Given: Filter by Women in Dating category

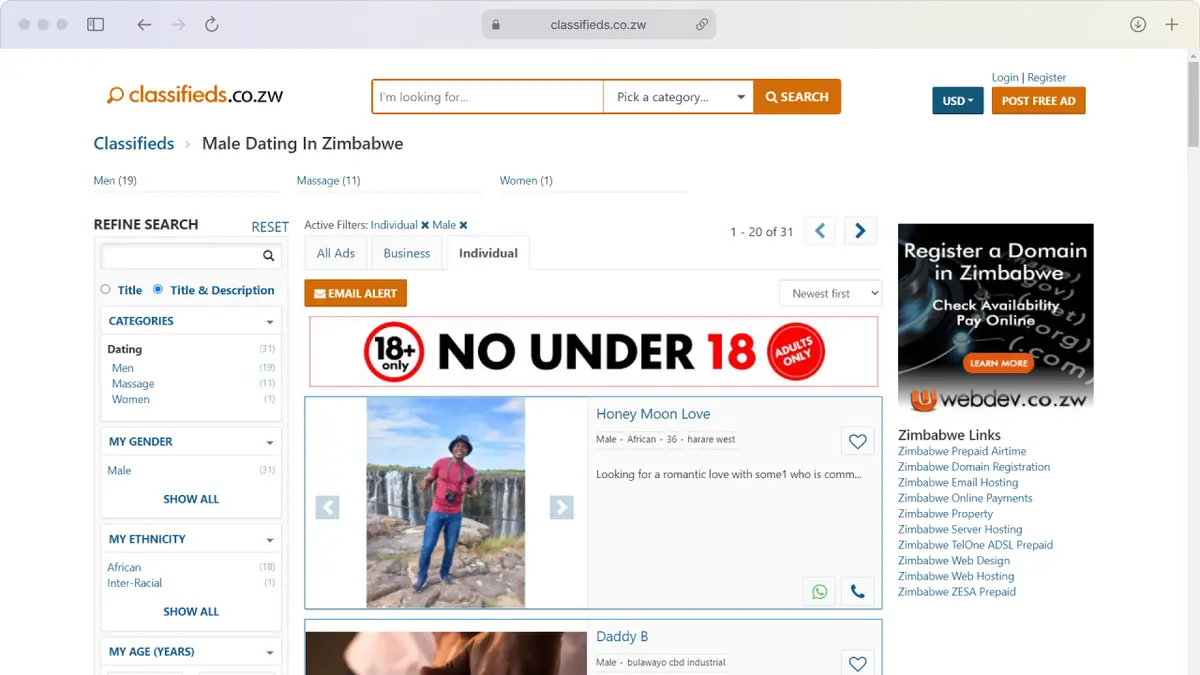Looking at the screenshot, I should point(131,399).
